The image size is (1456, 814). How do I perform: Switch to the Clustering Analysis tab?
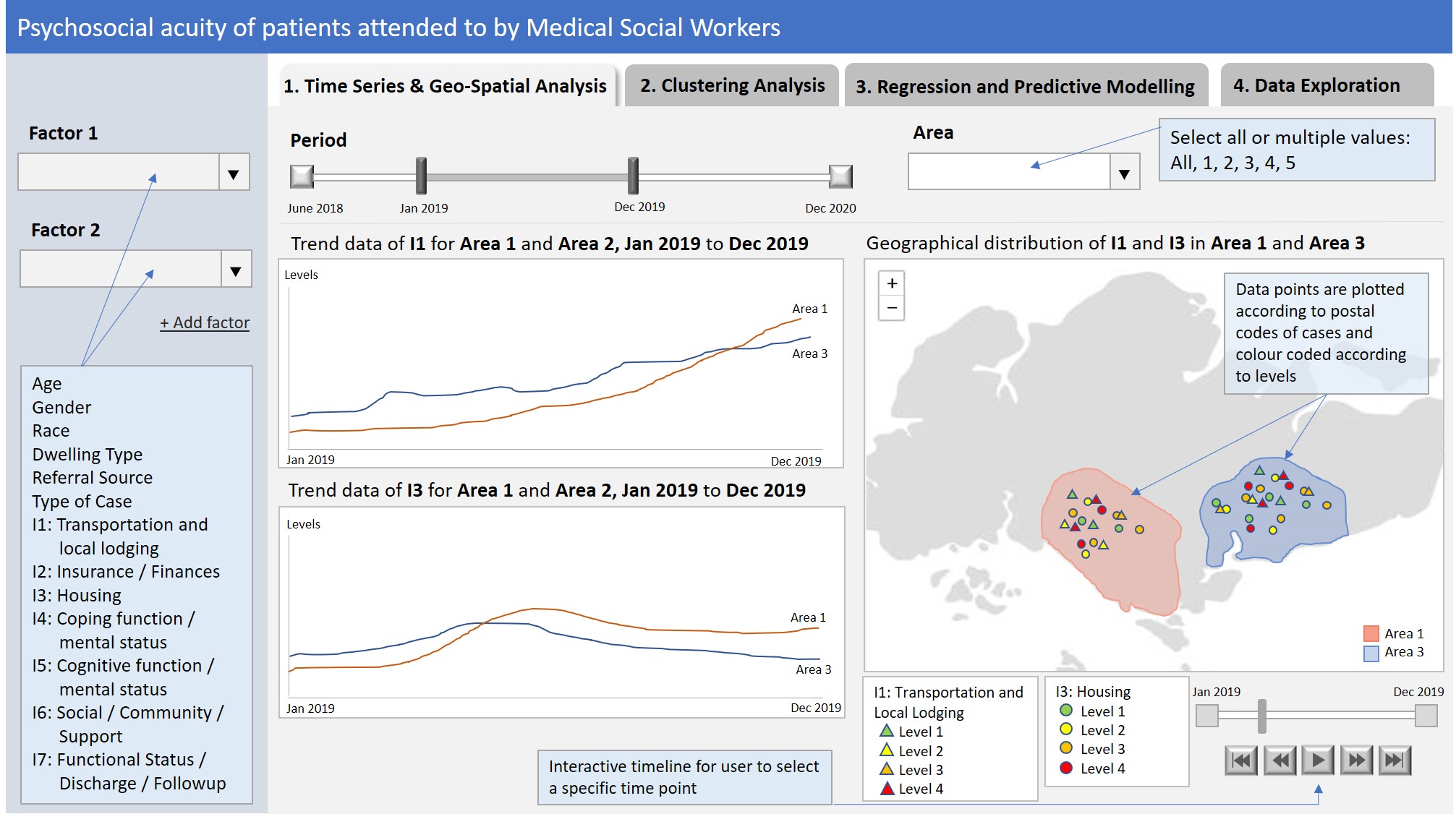(732, 86)
